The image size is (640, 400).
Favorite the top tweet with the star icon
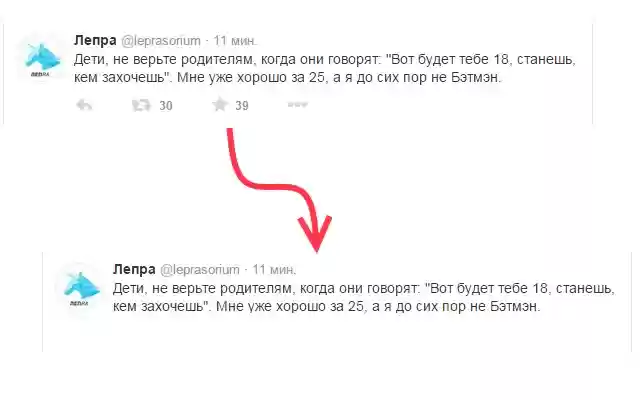(220, 104)
